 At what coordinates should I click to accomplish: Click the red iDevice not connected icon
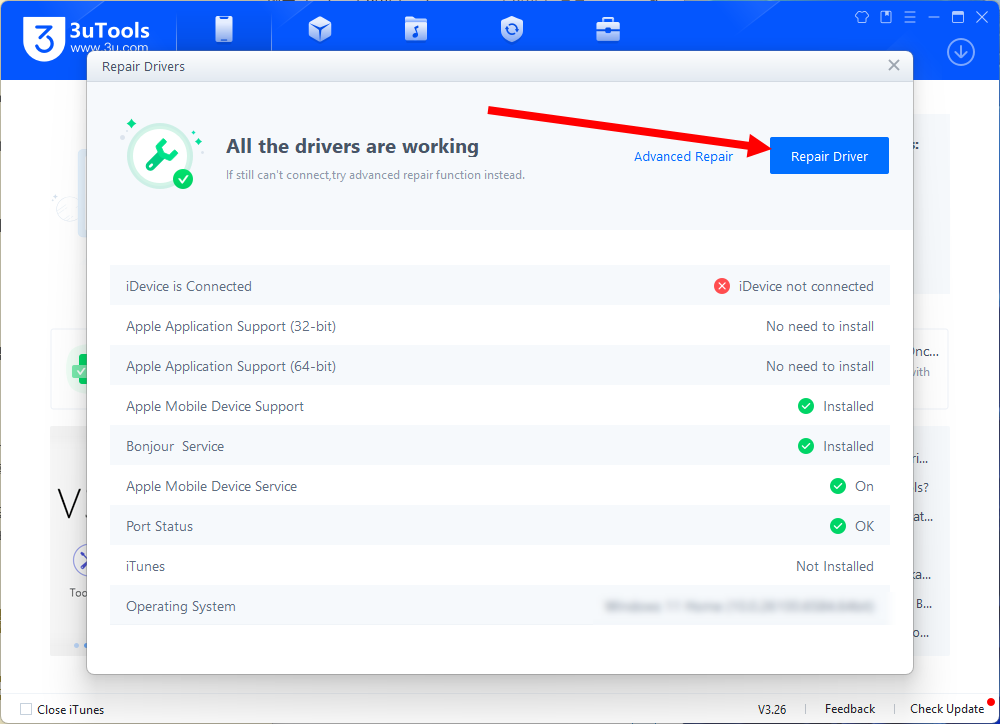[722, 286]
